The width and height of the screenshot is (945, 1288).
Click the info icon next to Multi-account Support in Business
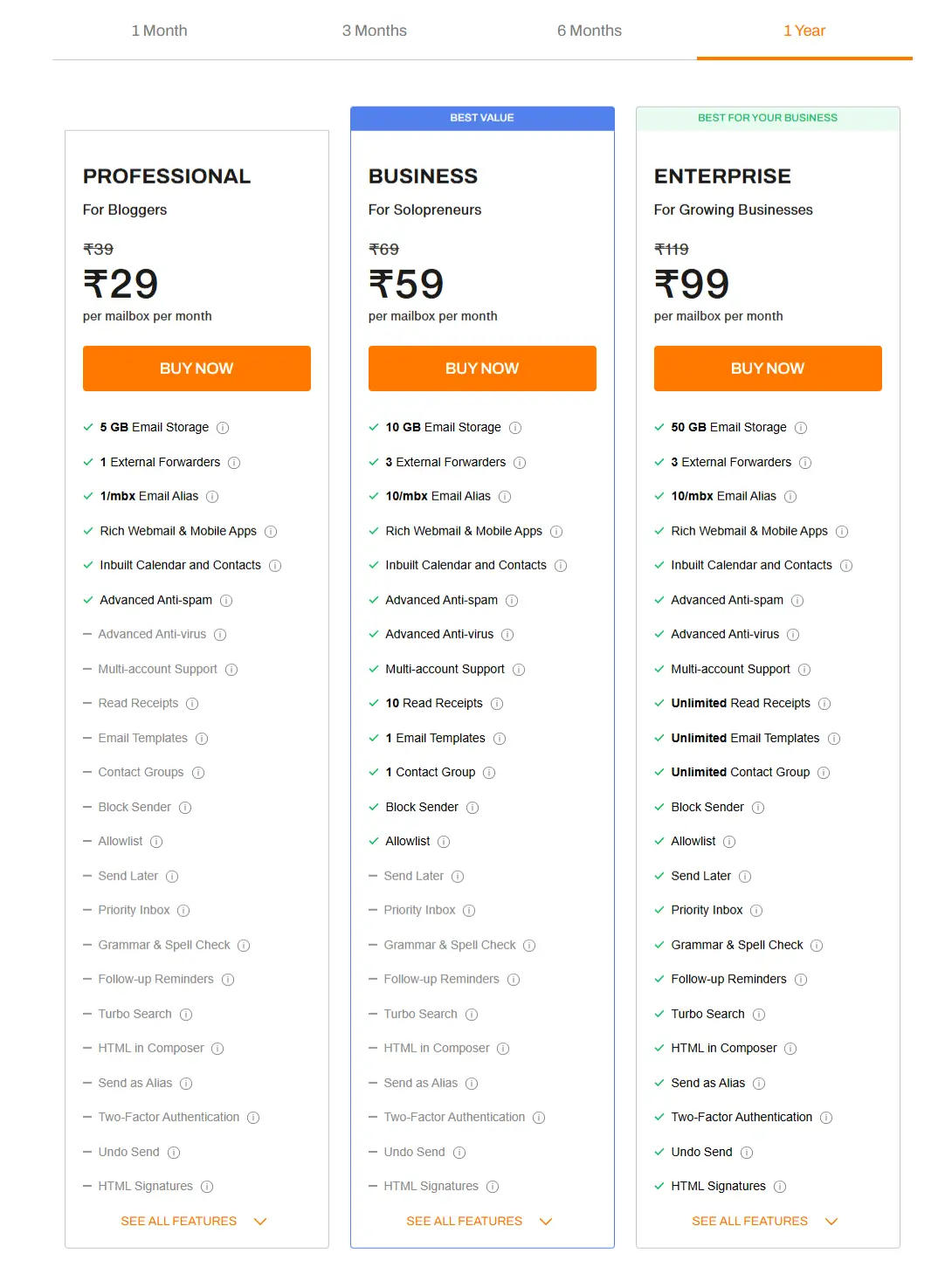click(x=518, y=669)
